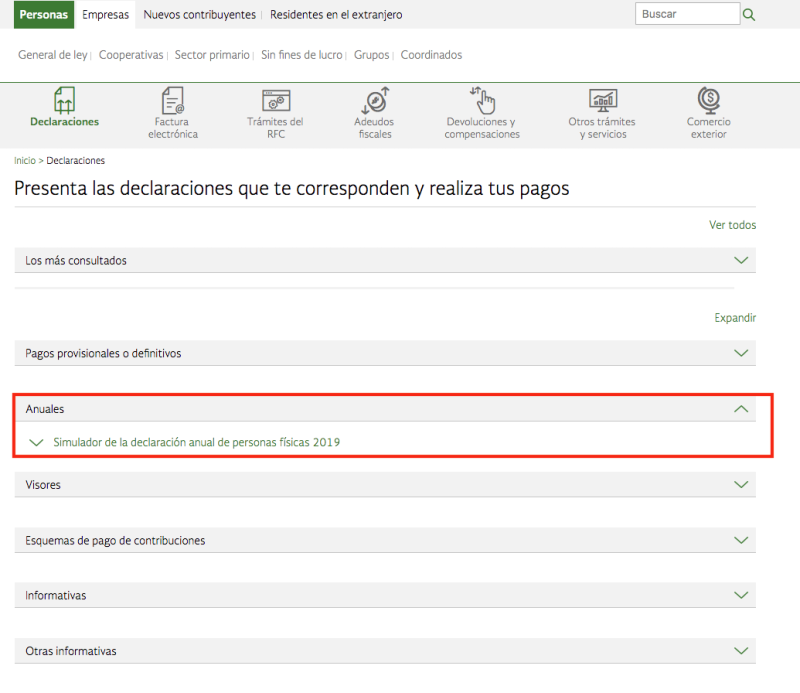
Task: Expand the Informativas section chevron
Action: tap(741, 595)
